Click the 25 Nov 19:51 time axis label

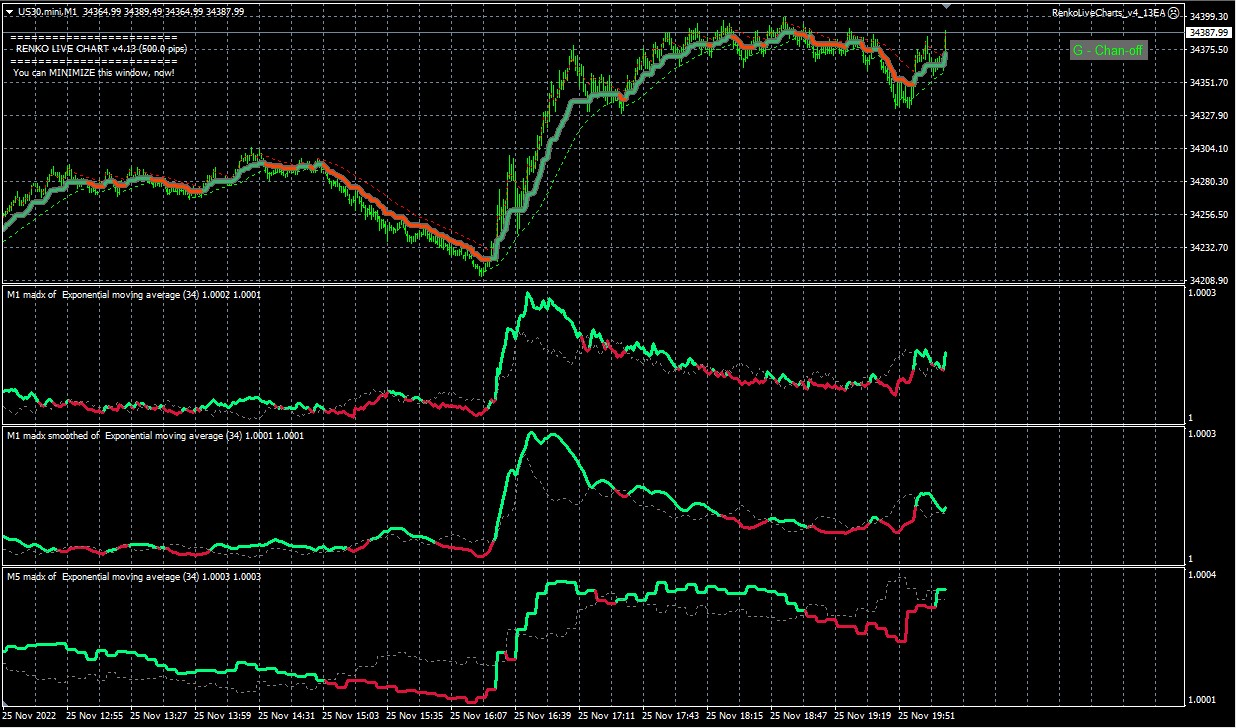(x=927, y=716)
